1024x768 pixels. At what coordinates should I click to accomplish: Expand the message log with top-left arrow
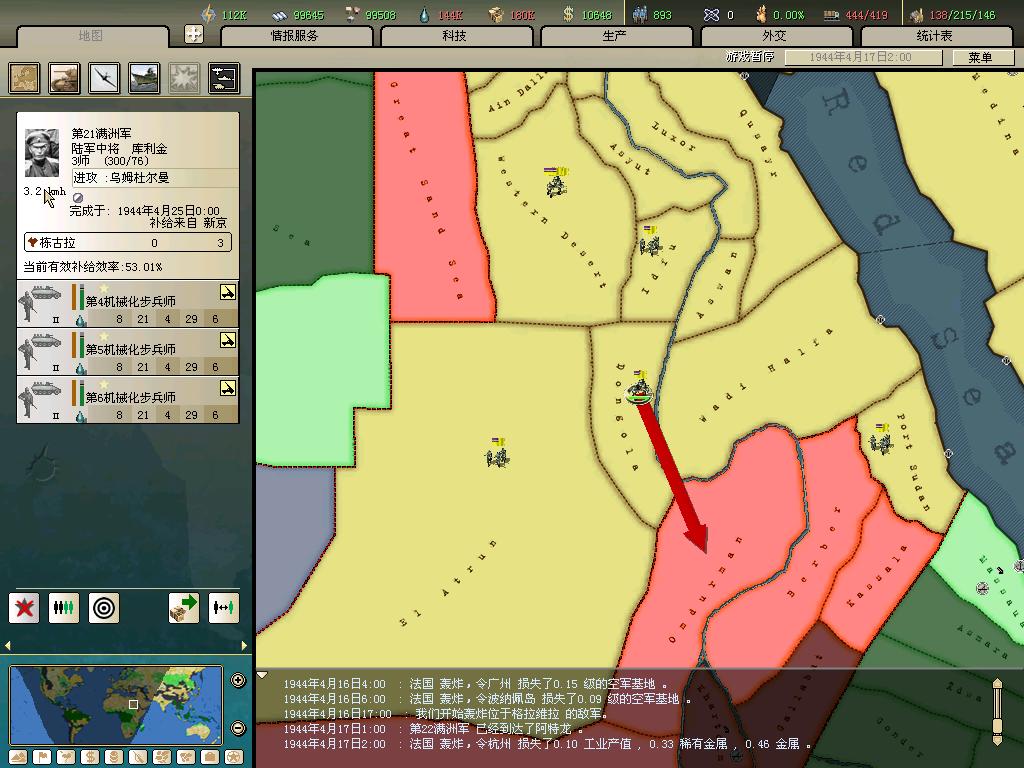tap(262, 675)
